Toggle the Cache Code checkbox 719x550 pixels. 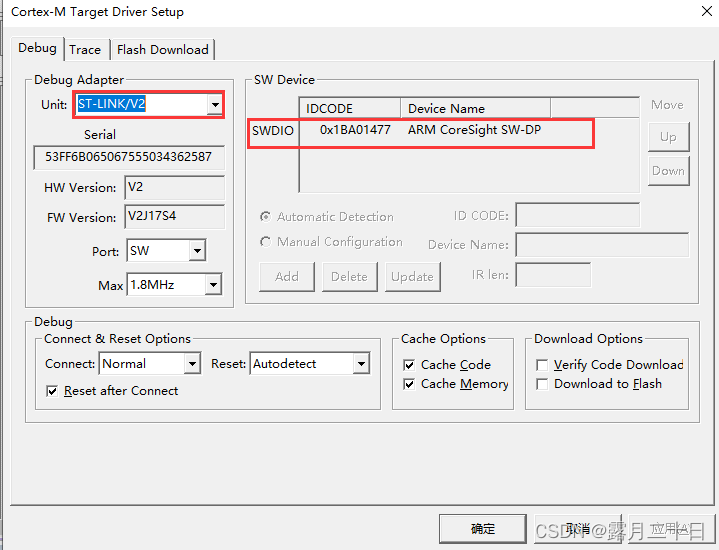[409, 365]
